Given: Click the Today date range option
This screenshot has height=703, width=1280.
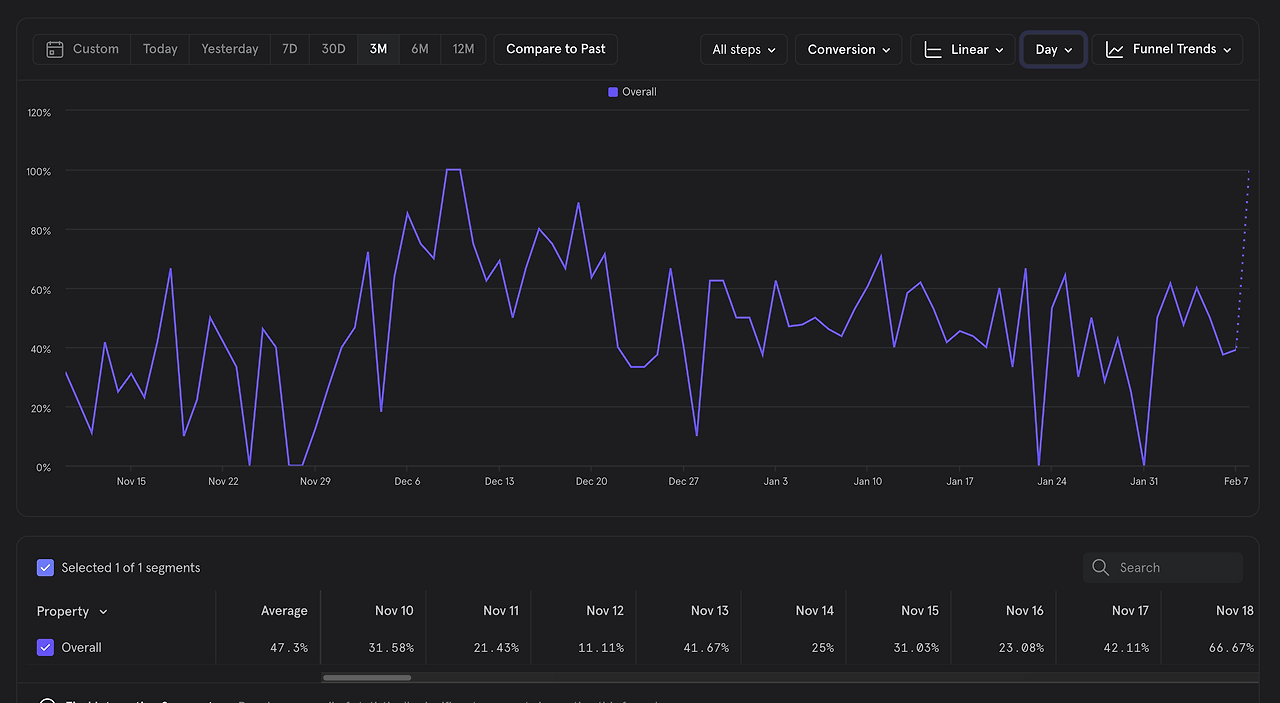Looking at the screenshot, I should pos(160,49).
